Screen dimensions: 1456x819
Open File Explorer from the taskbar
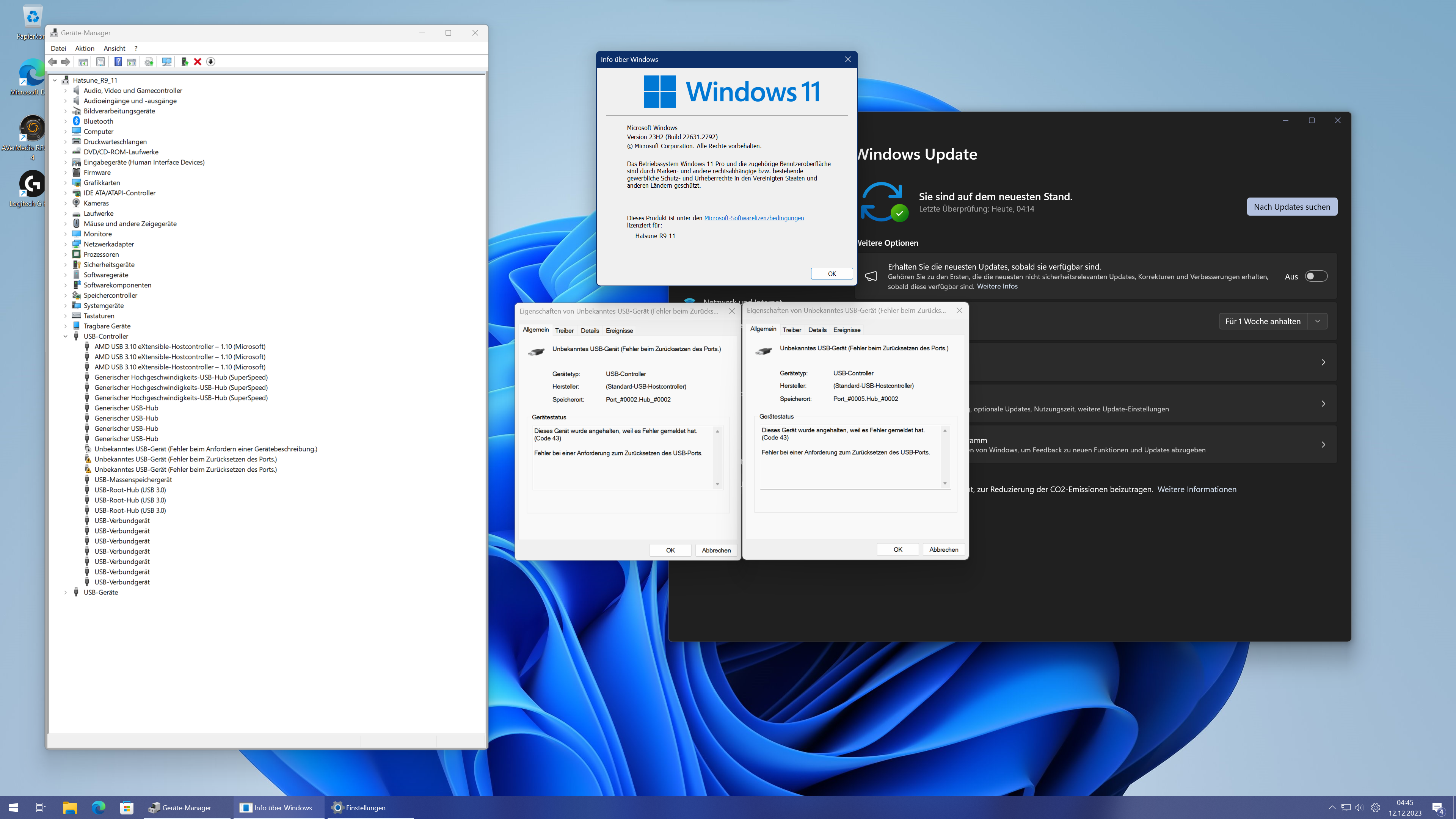(69, 808)
